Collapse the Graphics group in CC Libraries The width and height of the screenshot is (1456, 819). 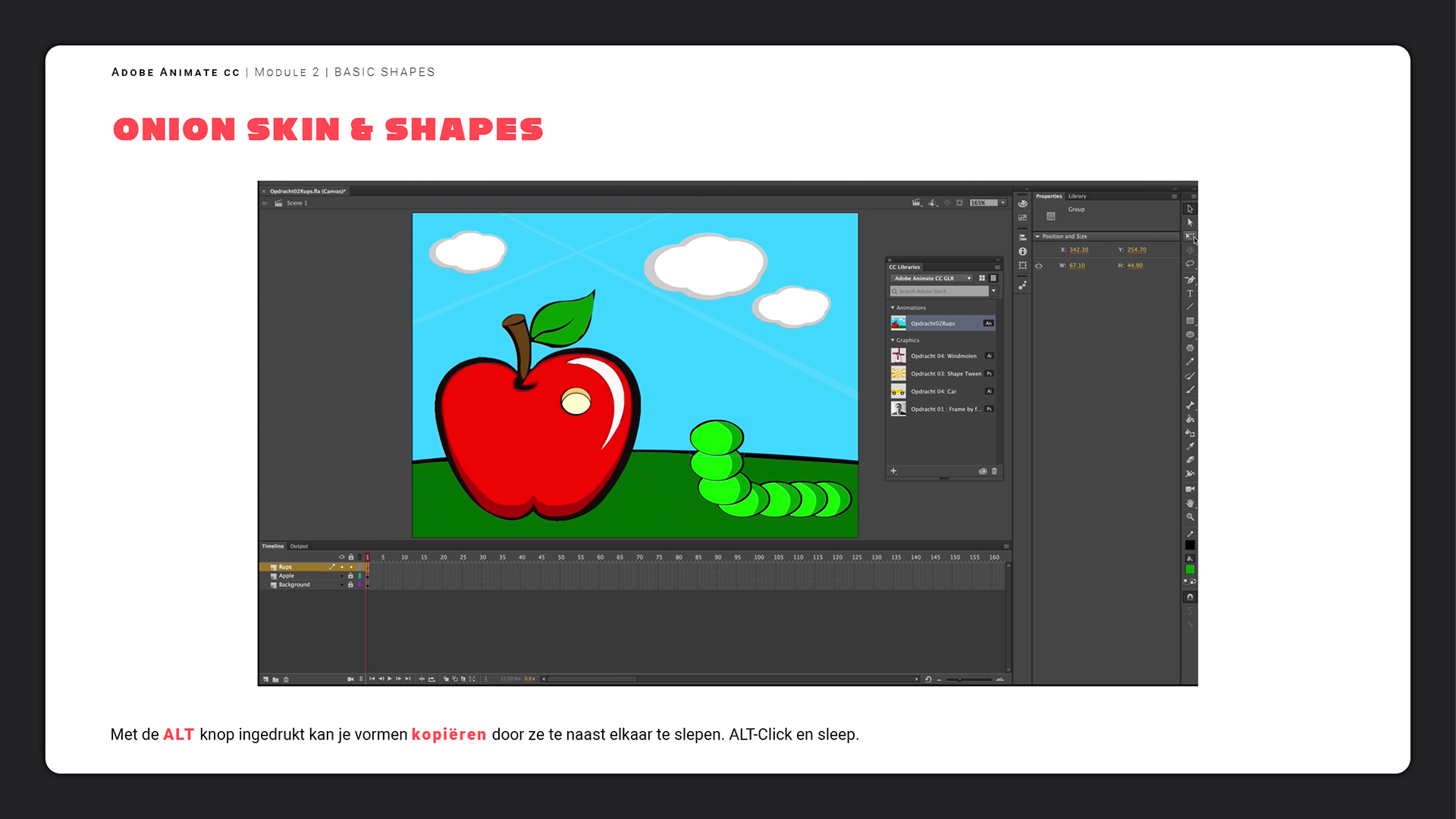click(x=893, y=340)
